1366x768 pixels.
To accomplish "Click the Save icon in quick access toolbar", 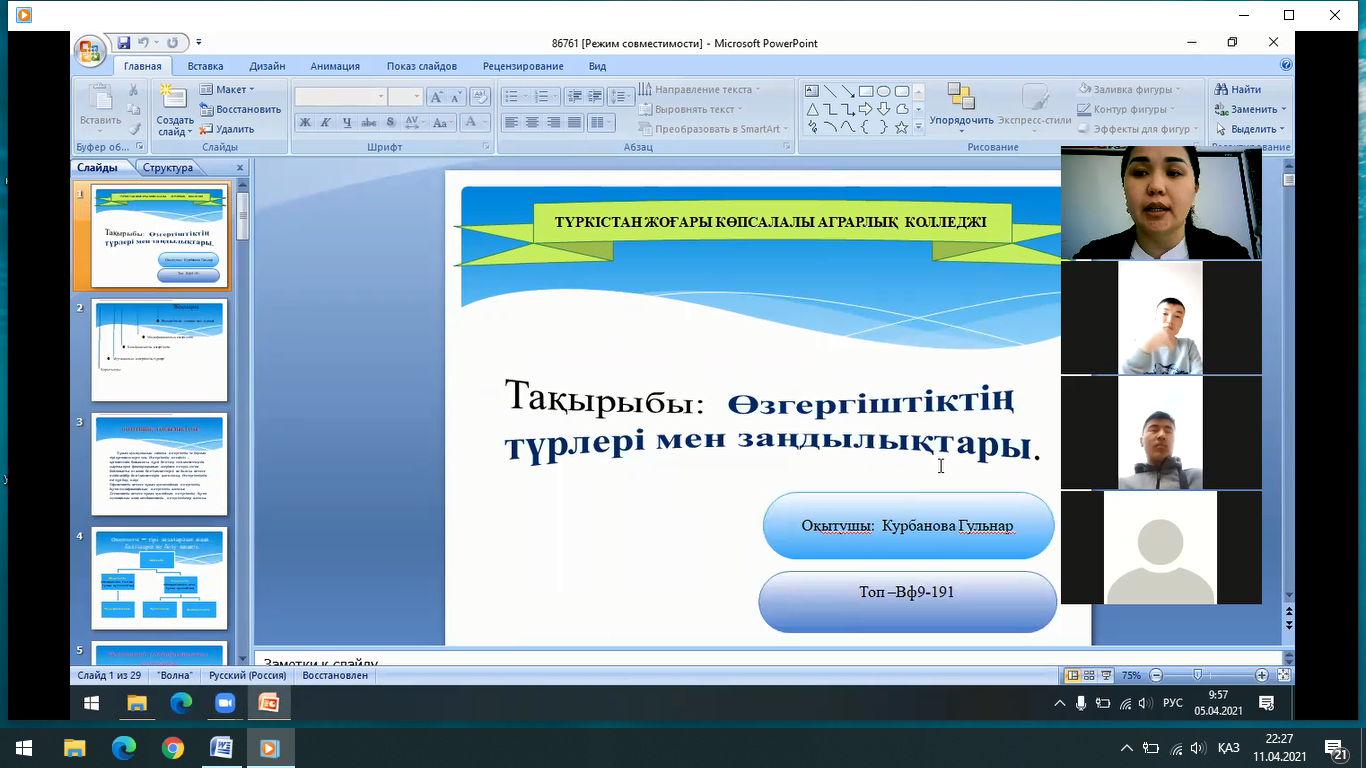I will point(124,43).
